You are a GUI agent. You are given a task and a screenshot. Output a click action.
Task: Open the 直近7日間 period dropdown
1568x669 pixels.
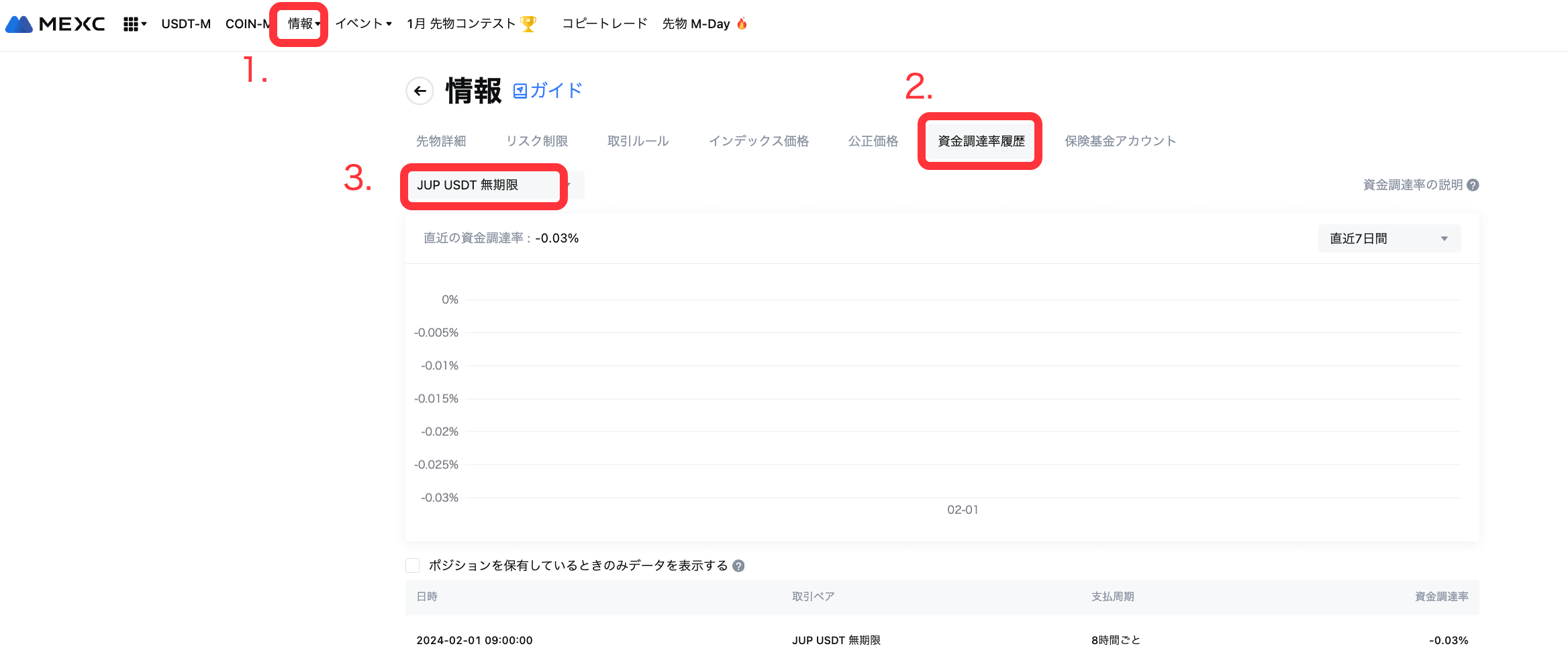coord(1389,239)
